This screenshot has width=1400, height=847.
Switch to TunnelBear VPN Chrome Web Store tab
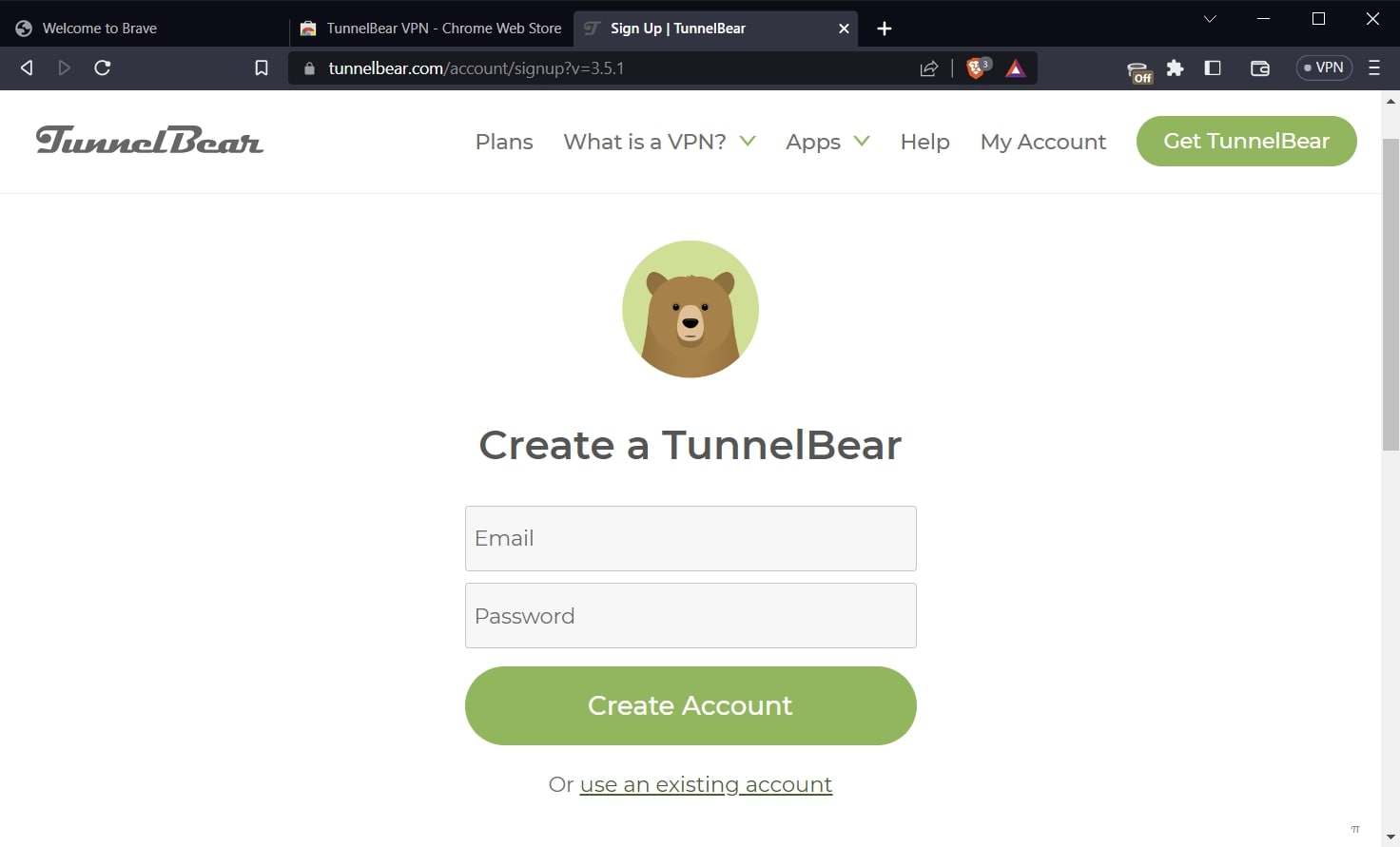click(431, 29)
